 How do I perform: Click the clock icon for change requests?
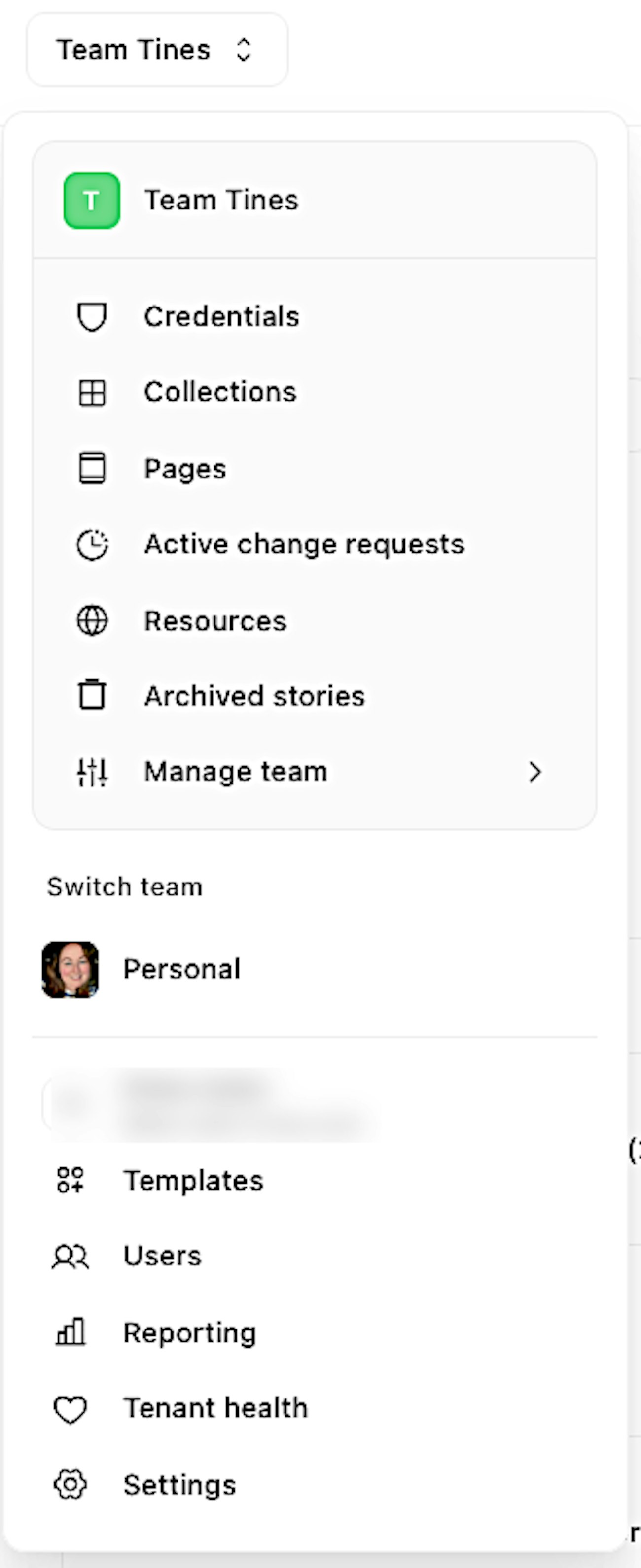coord(92,544)
